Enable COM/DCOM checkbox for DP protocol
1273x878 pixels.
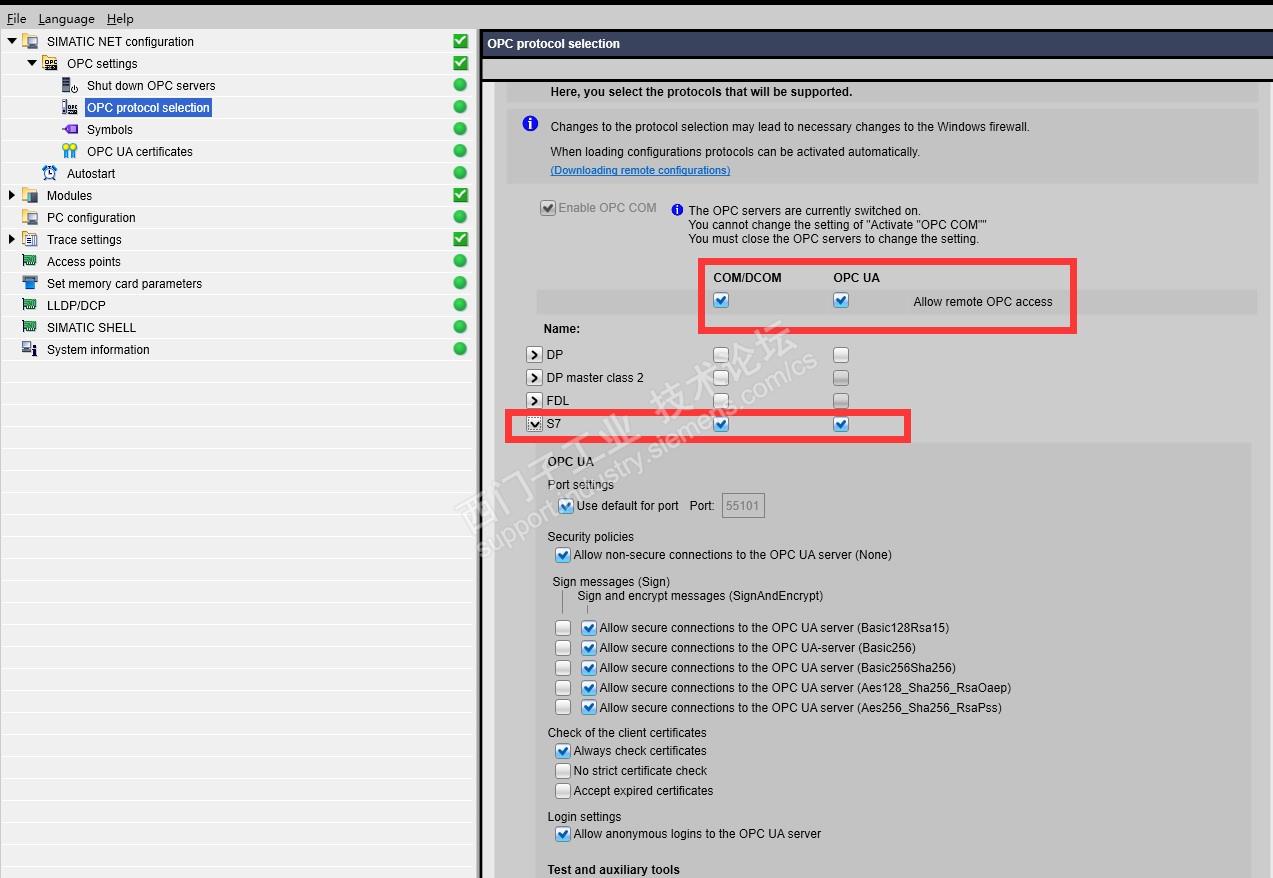pyautogui.click(x=721, y=354)
